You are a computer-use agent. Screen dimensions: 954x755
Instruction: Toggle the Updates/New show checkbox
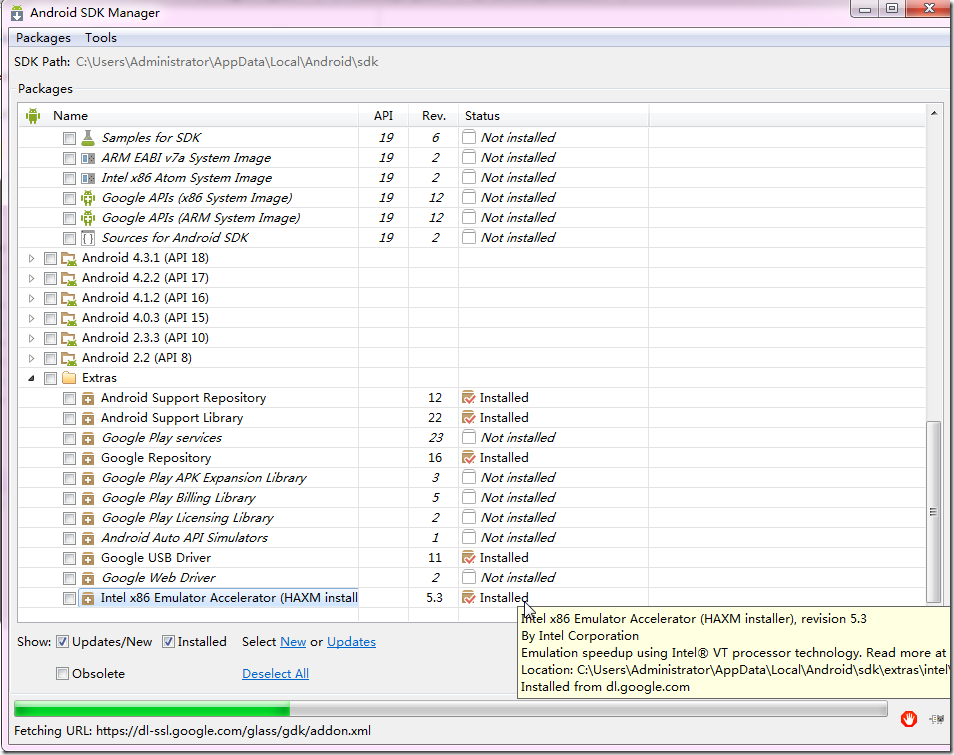[62, 641]
